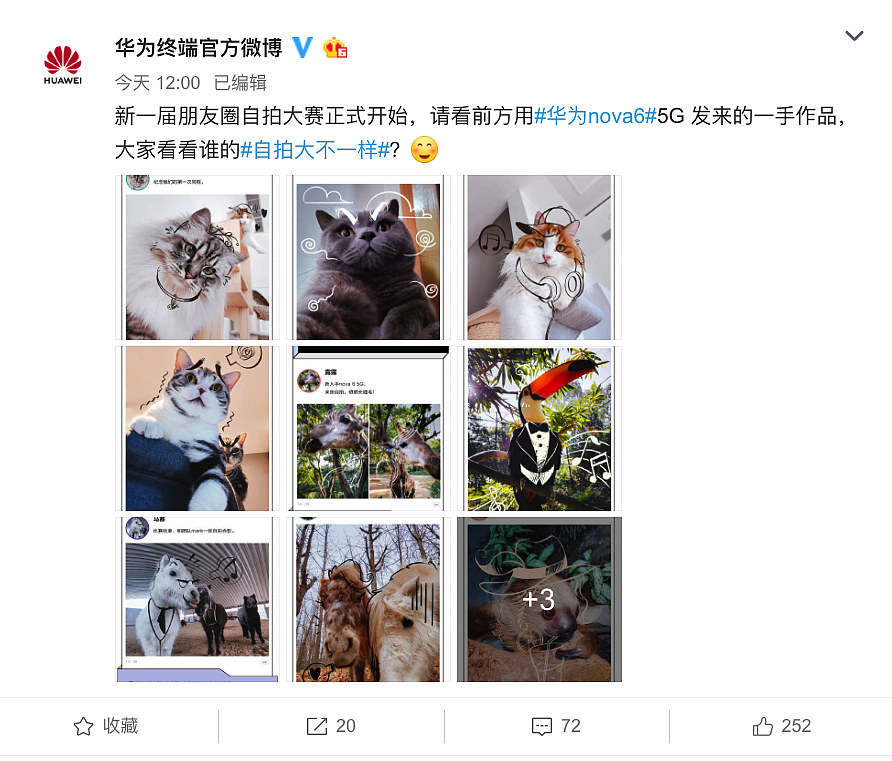892x761 pixels.
Task: Open the giraffe photos thumbnail
Action: (368, 429)
